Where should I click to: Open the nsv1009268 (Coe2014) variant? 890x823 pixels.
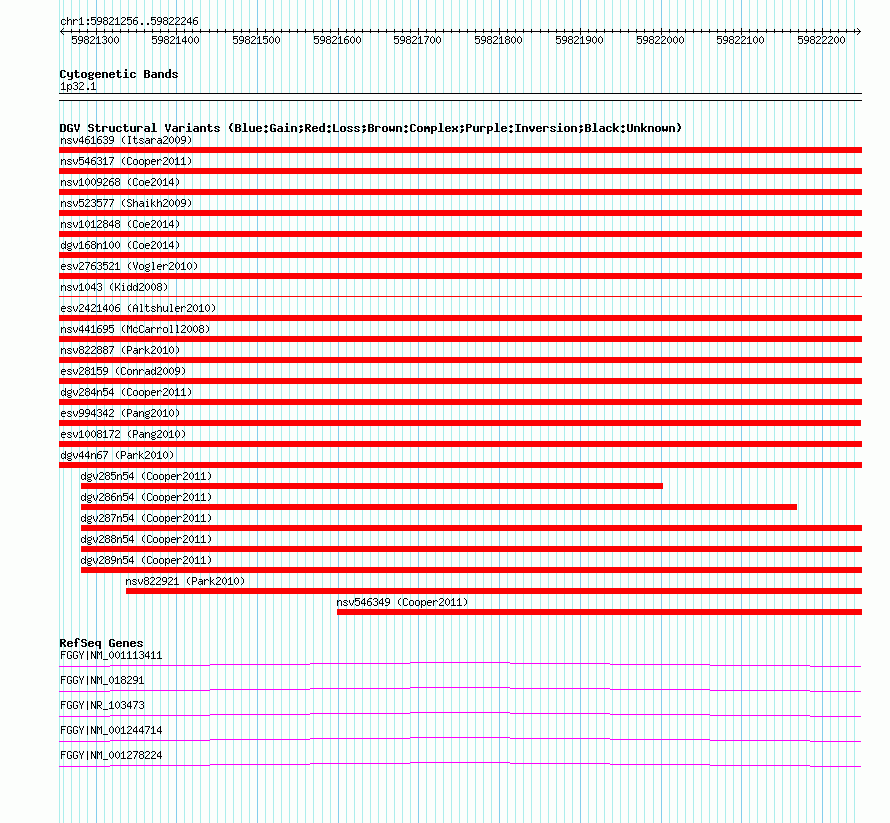coord(120,182)
